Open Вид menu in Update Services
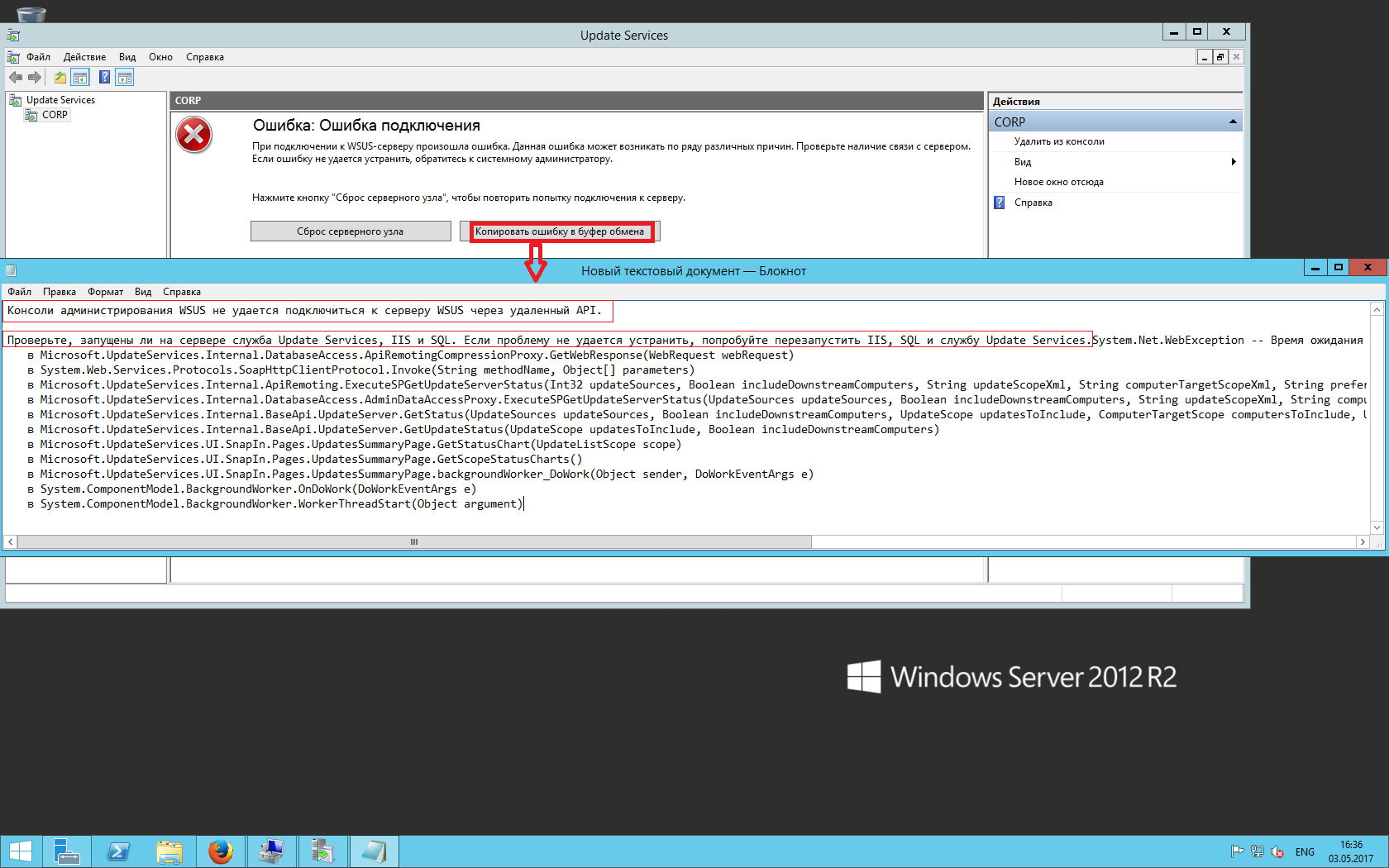Image resolution: width=1389 pixels, height=868 pixels. click(x=127, y=57)
